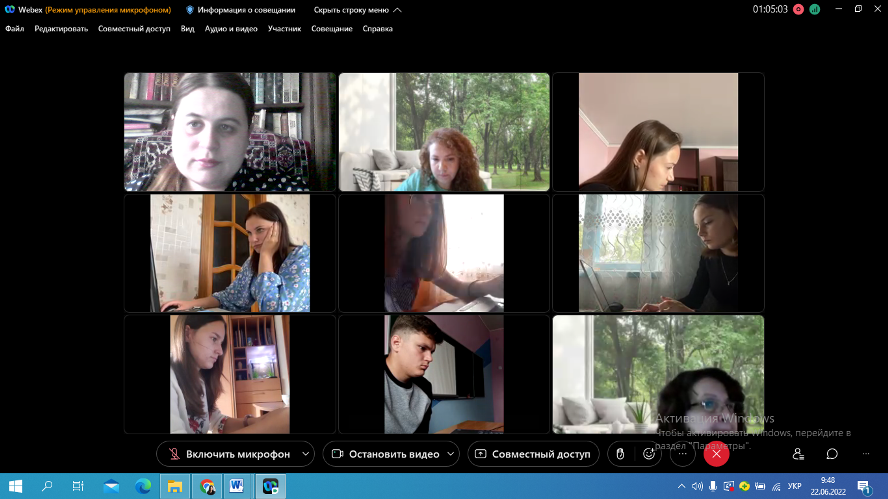Open the emoji reactions button
The width and height of the screenshot is (888, 499).
click(649, 454)
